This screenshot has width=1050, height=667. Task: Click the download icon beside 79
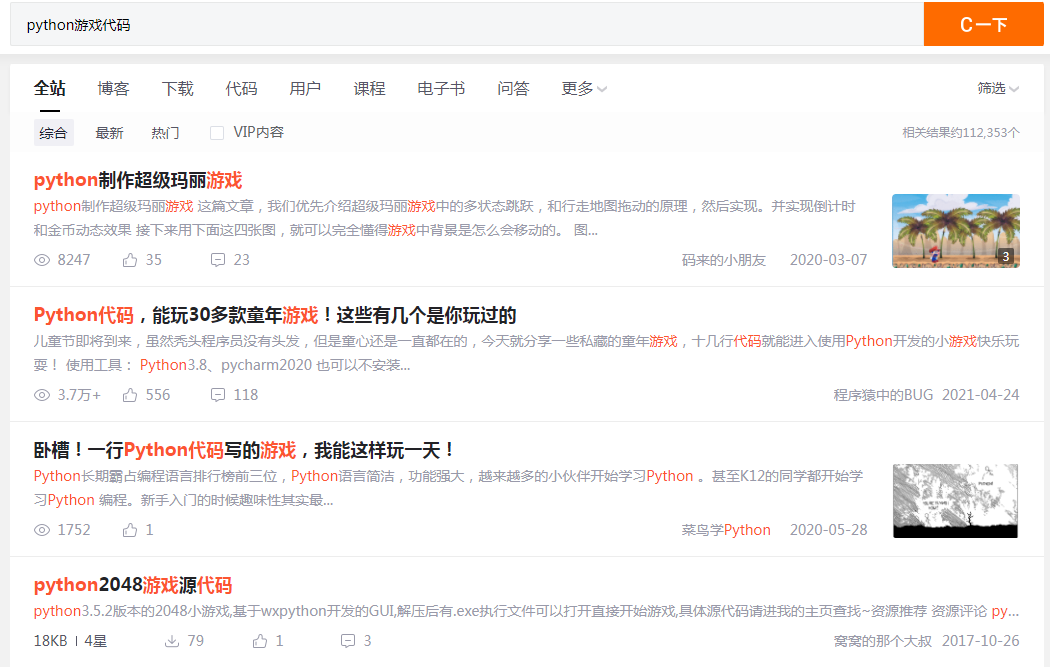pyautogui.click(x=172, y=641)
